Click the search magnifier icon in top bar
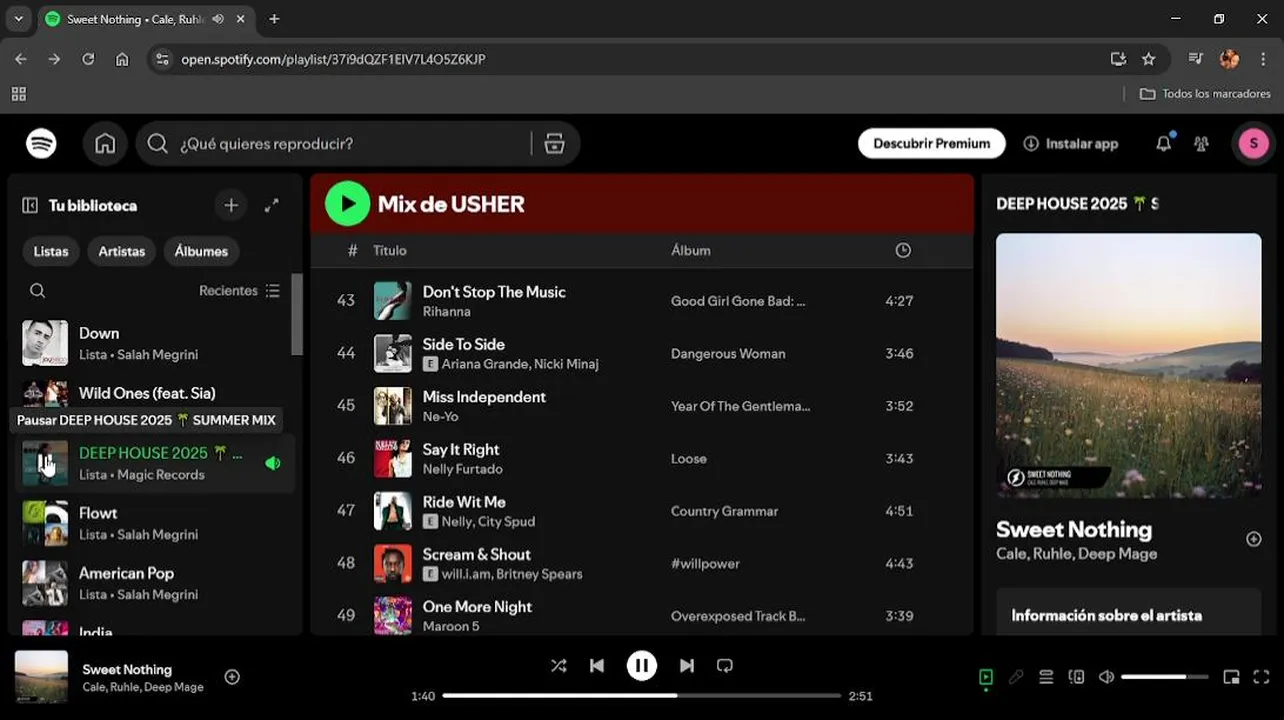 pos(157,143)
